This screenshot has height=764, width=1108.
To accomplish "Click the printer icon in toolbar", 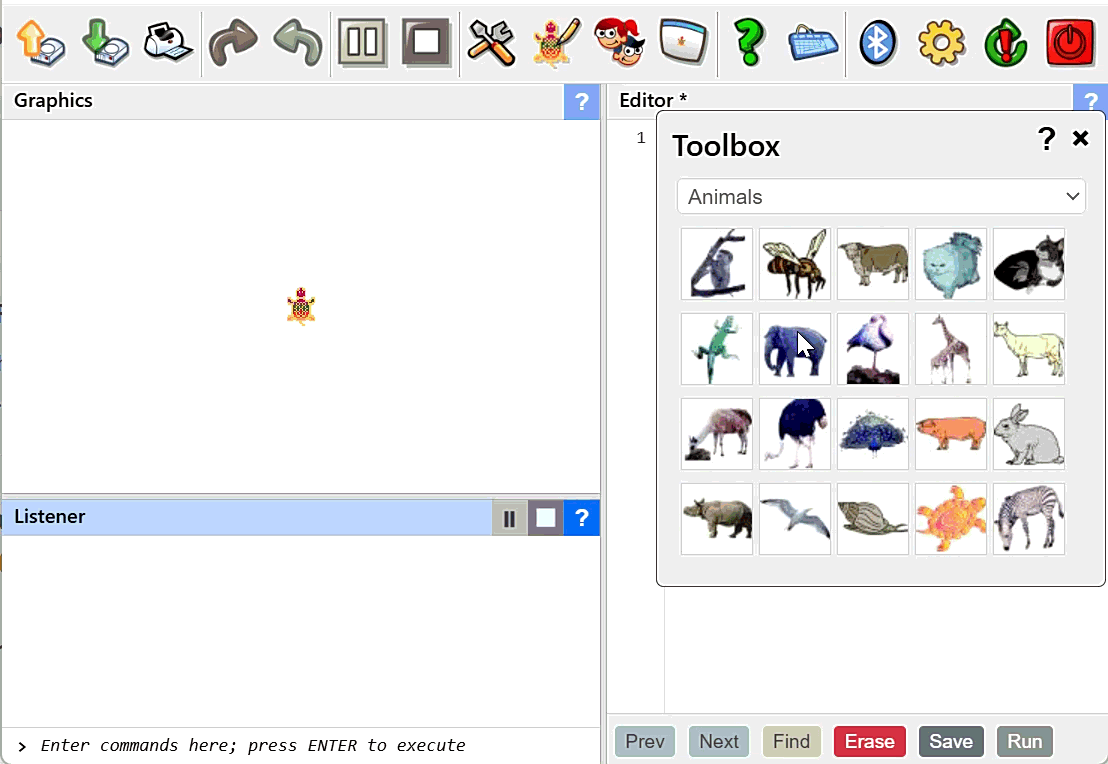I will tap(168, 43).
